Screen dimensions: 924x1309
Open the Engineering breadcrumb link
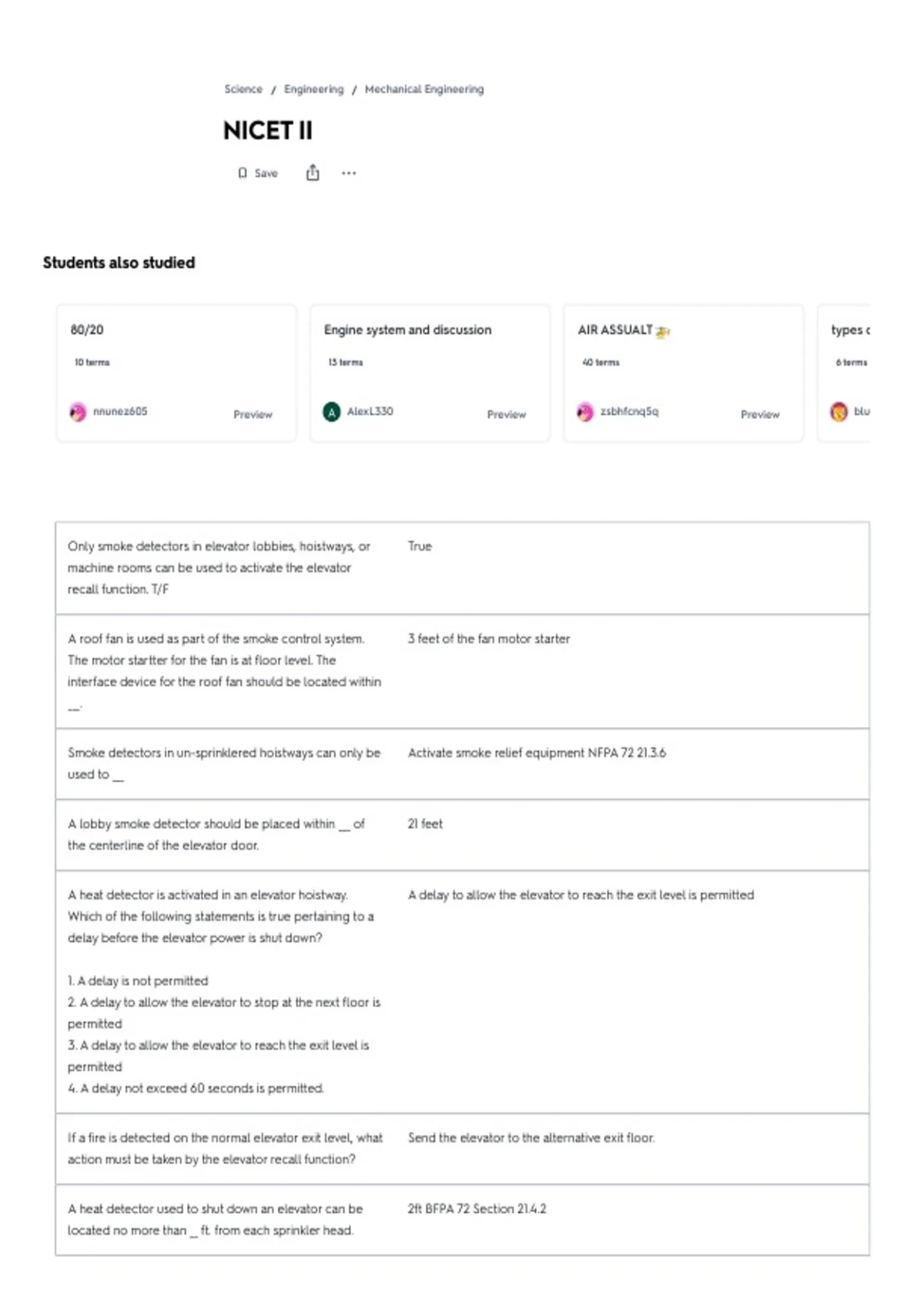tap(313, 89)
